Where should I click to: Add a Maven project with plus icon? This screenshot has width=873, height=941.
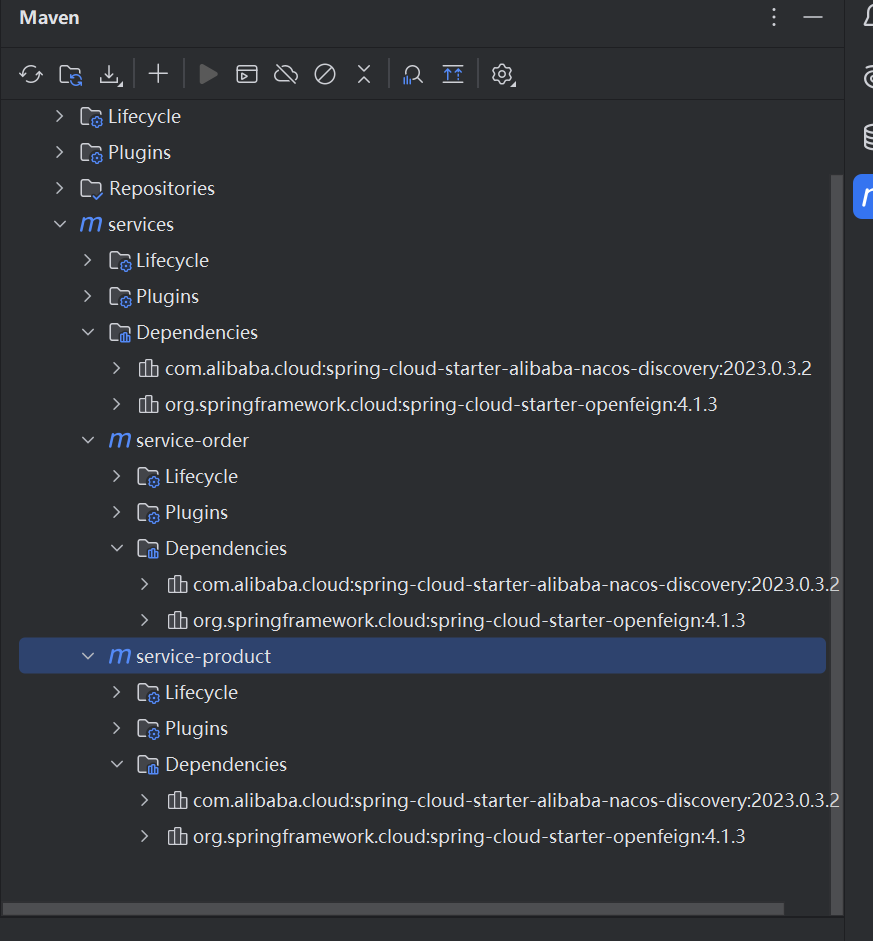(158, 74)
